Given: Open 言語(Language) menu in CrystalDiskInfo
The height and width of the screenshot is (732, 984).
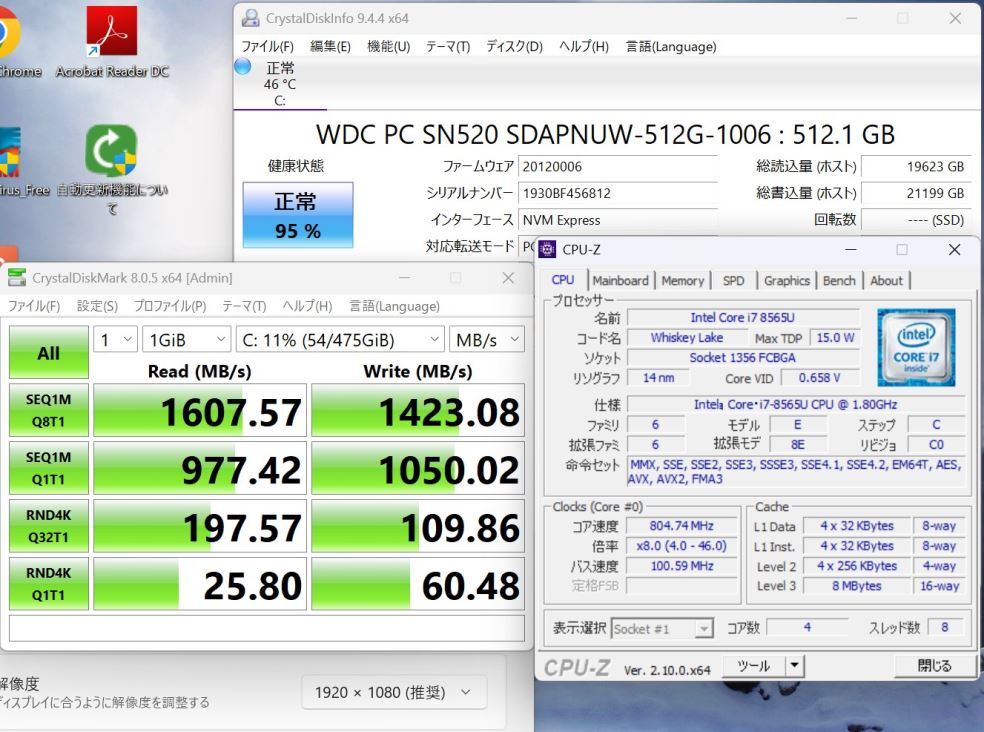Looking at the screenshot, I should (671, 46).
